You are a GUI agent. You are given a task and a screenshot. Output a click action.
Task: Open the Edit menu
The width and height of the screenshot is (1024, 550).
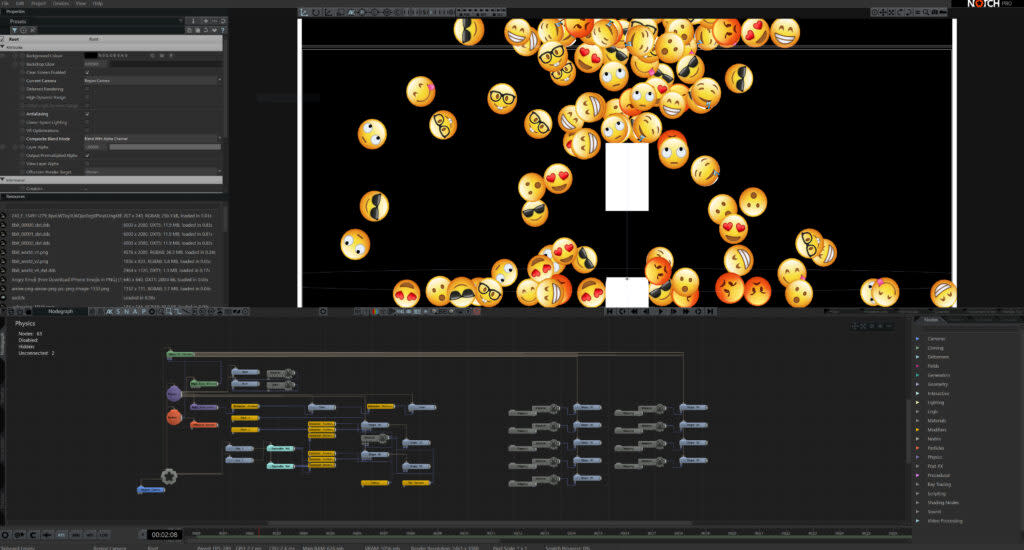[x=20, y=3]
